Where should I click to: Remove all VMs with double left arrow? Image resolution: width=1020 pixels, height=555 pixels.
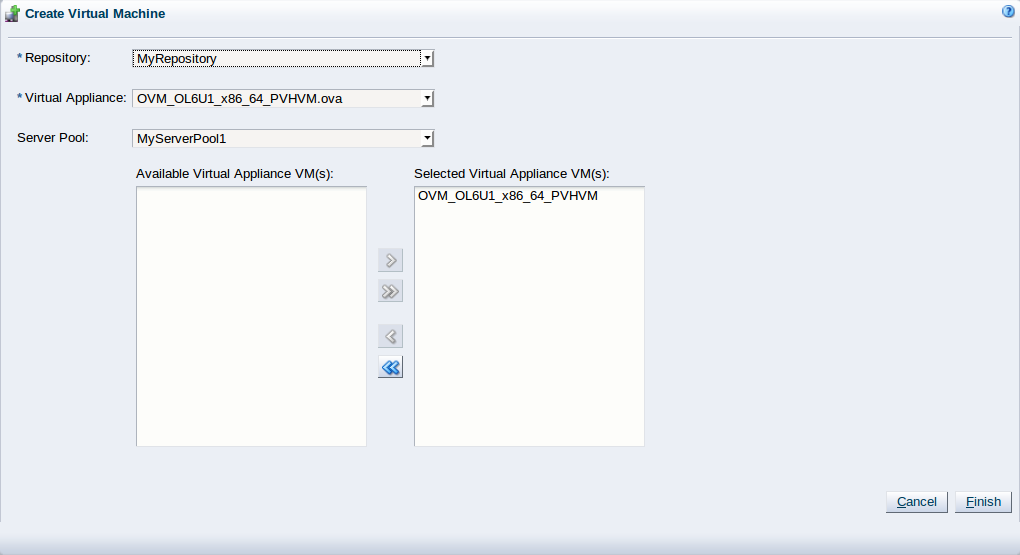coord(390,367)
